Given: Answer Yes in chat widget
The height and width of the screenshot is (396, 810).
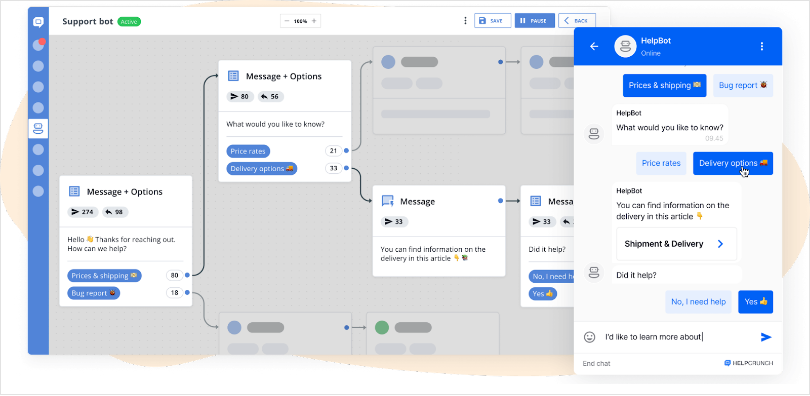Looking at the screenshot, I should click(755, 302).
